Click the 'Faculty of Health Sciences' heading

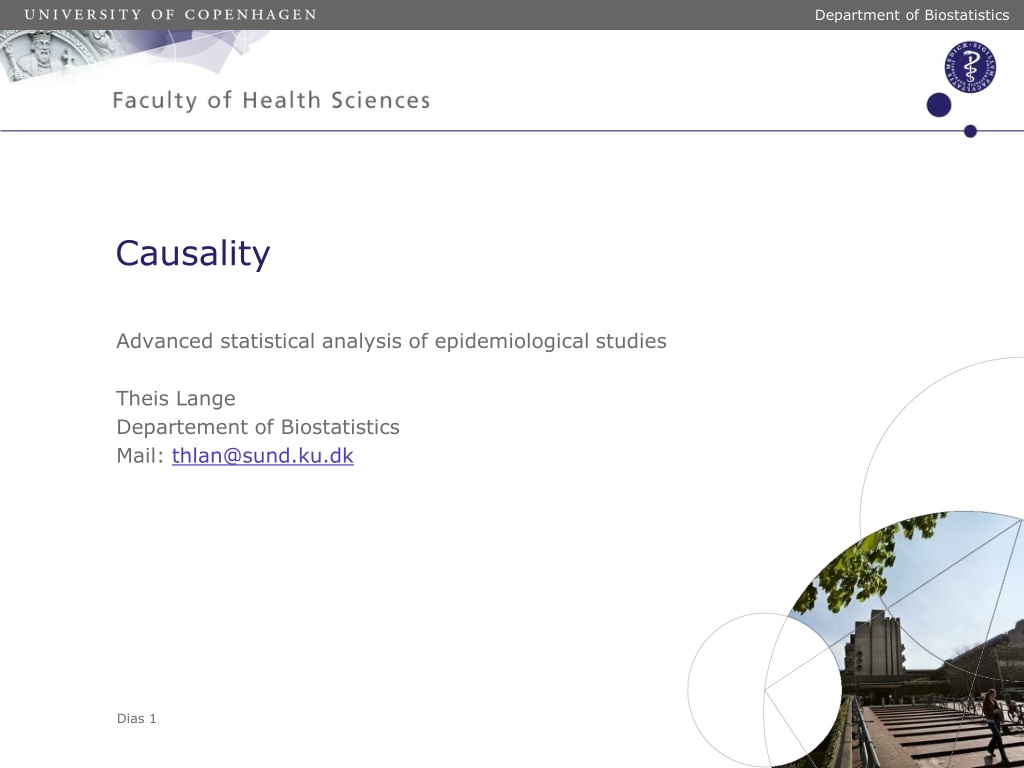(271, 101)
